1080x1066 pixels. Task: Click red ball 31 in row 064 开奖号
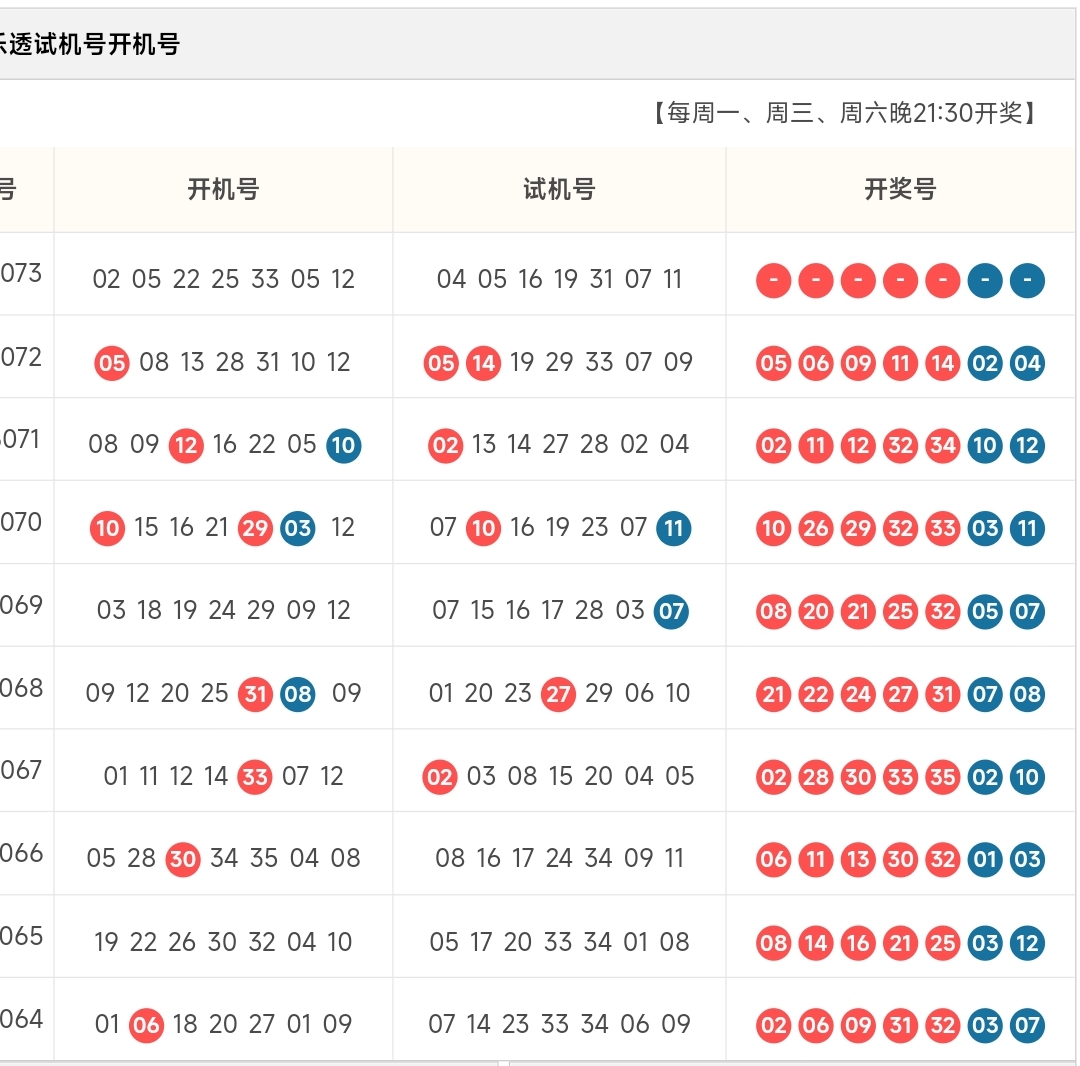pos(900,1025)
